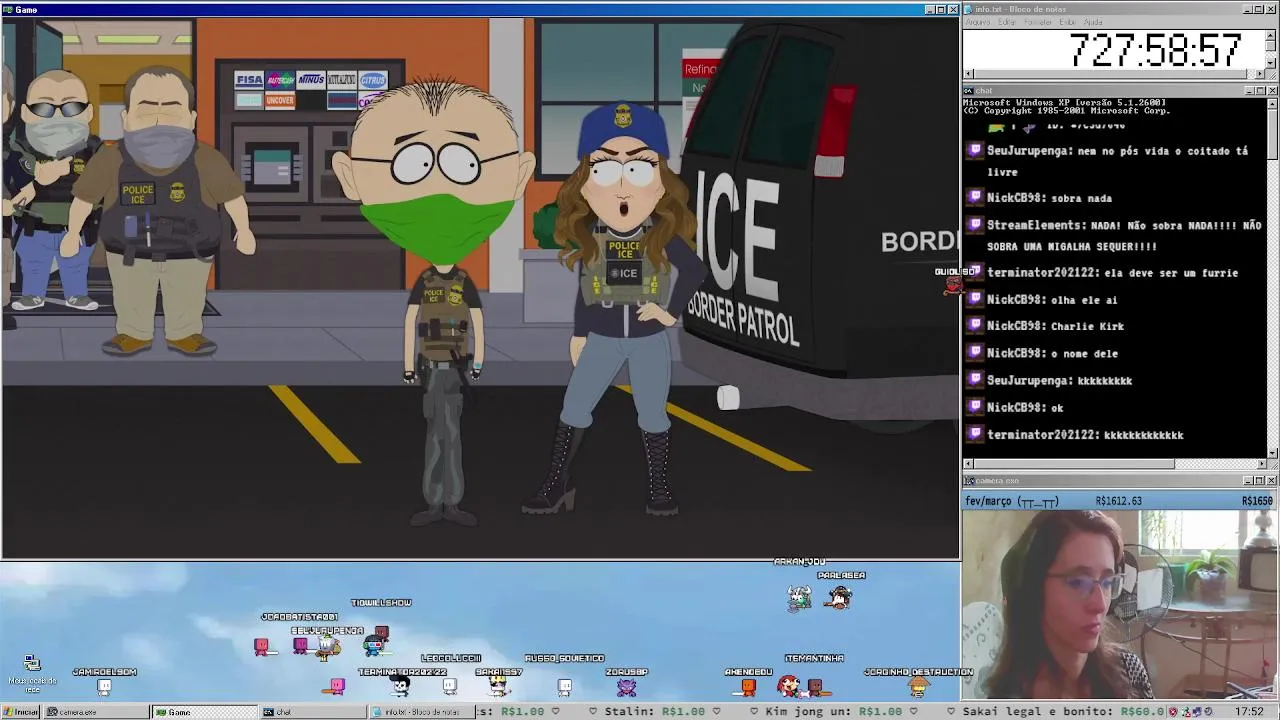The height and width of the screenshot is (720, 1280).
Task: Click Notepad horizontal scroll left arrow
Action: pos(968,74)
